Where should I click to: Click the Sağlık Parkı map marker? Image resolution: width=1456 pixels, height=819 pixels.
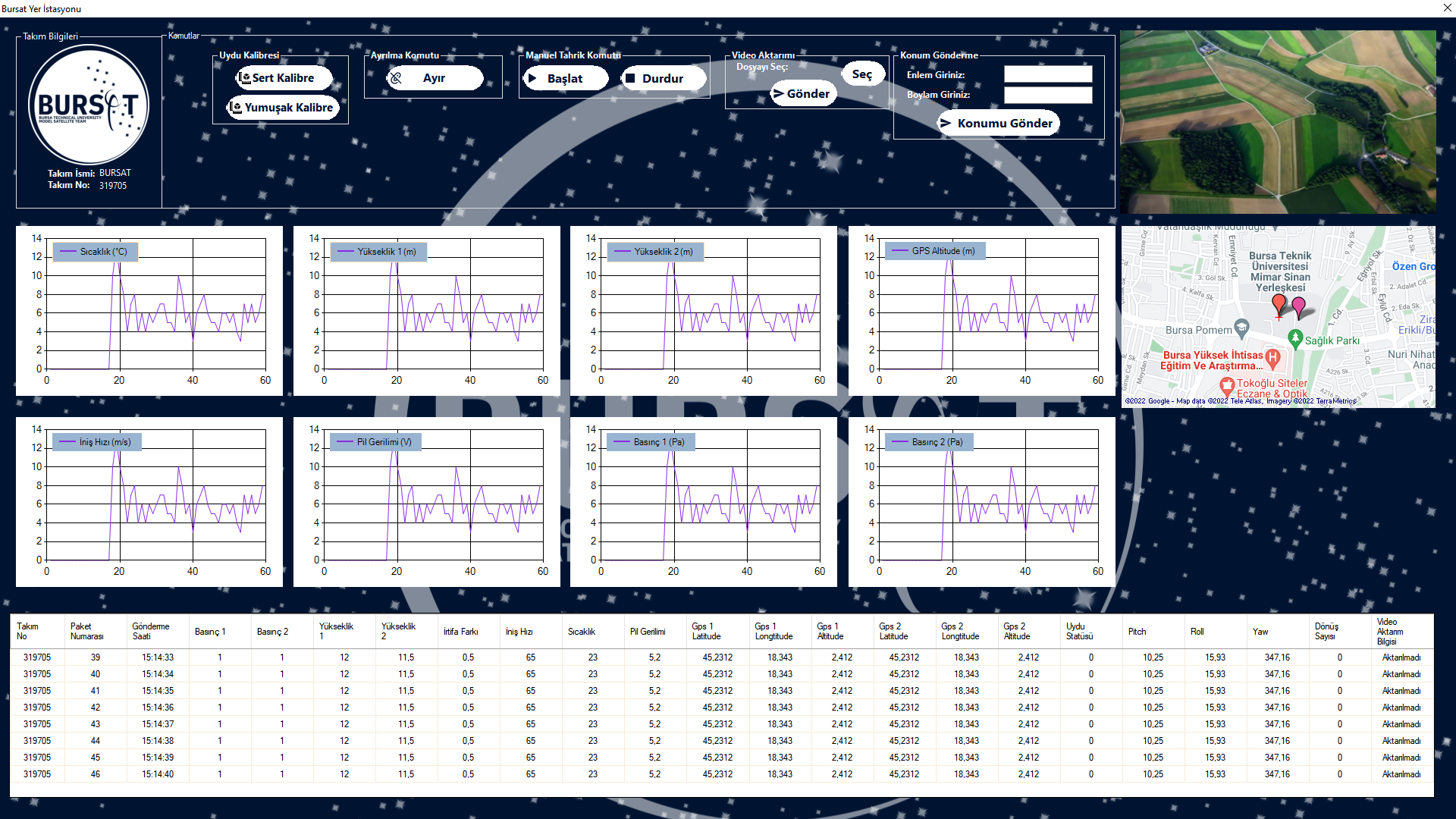(x=1295, y=338)
